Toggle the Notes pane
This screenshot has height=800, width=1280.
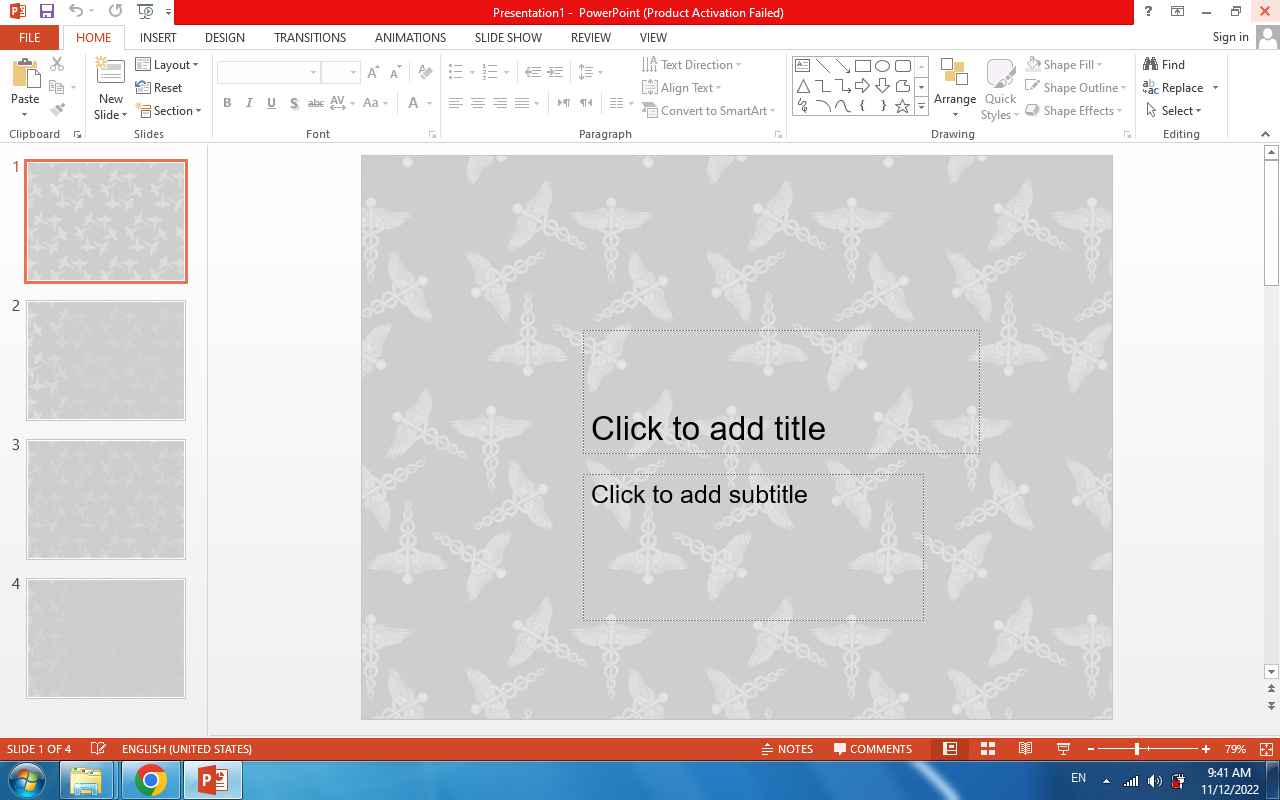tap(786, 749)
